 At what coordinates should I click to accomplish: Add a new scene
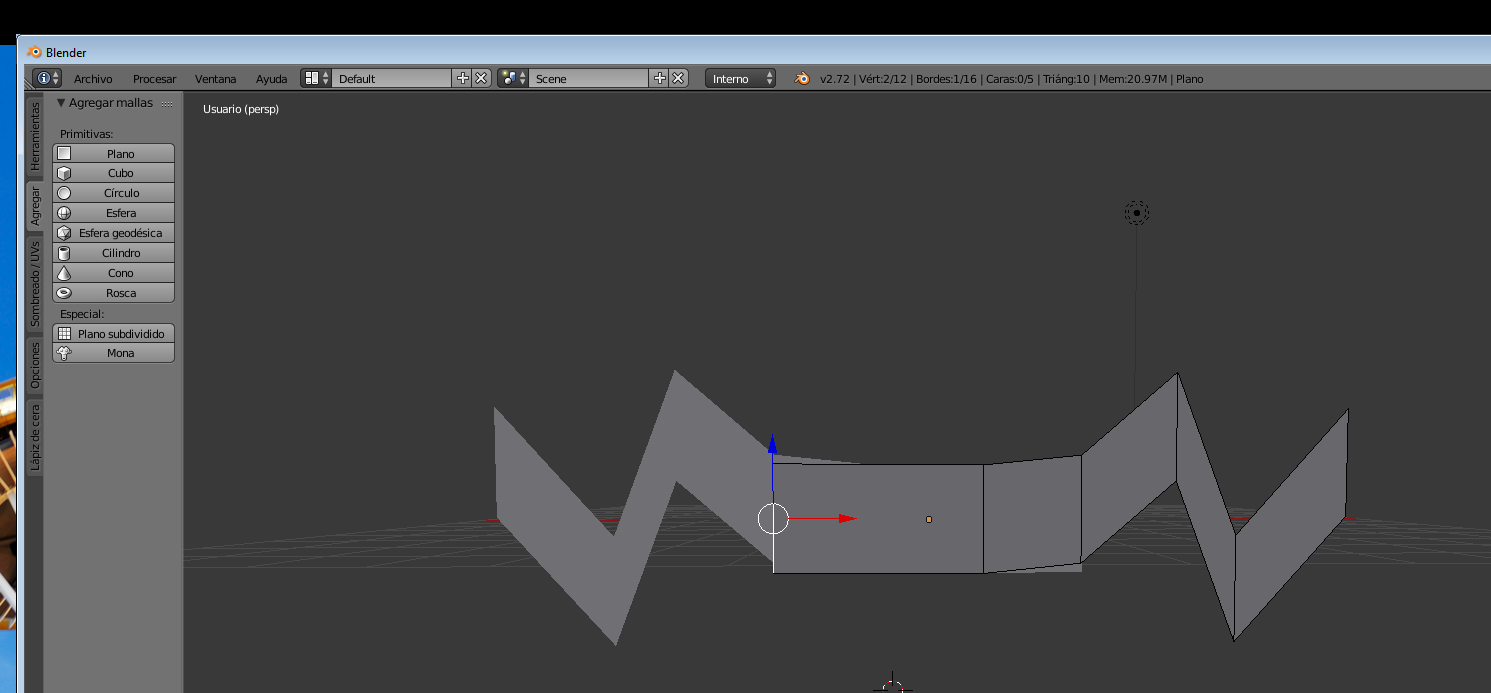click(659, 78)
